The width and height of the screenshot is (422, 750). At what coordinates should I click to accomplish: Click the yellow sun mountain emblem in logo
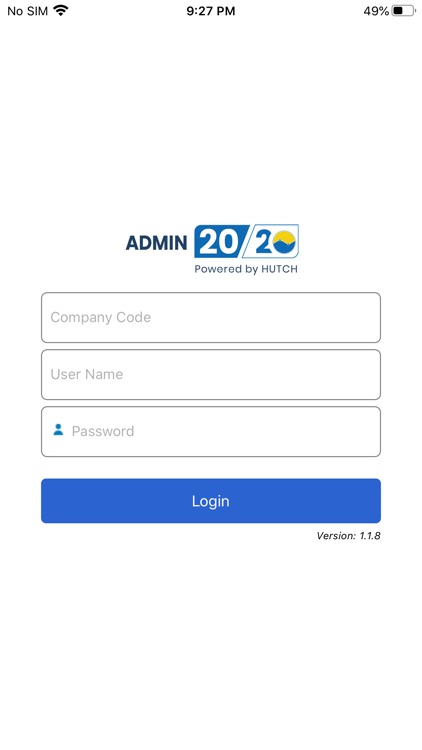(284, 242)
